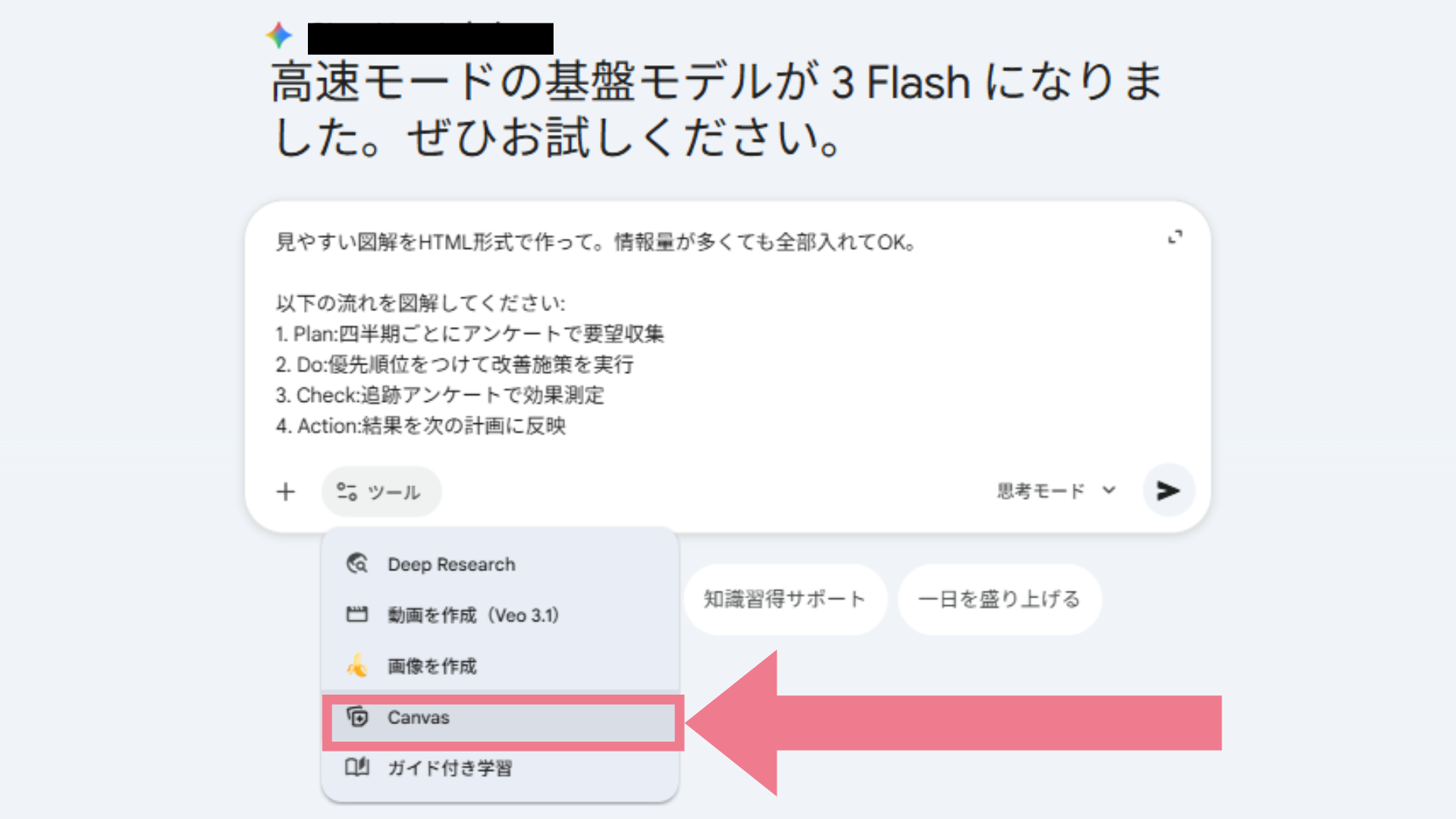Click the guided learning book icon
The image size is (1456, 819).
click(357, 767)
